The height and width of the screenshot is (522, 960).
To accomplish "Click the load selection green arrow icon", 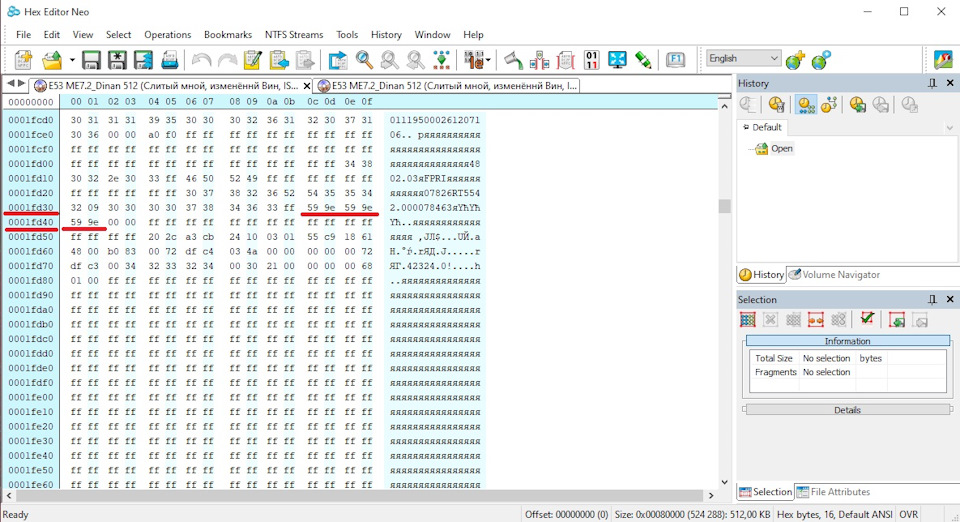I will tap(897, 319).
